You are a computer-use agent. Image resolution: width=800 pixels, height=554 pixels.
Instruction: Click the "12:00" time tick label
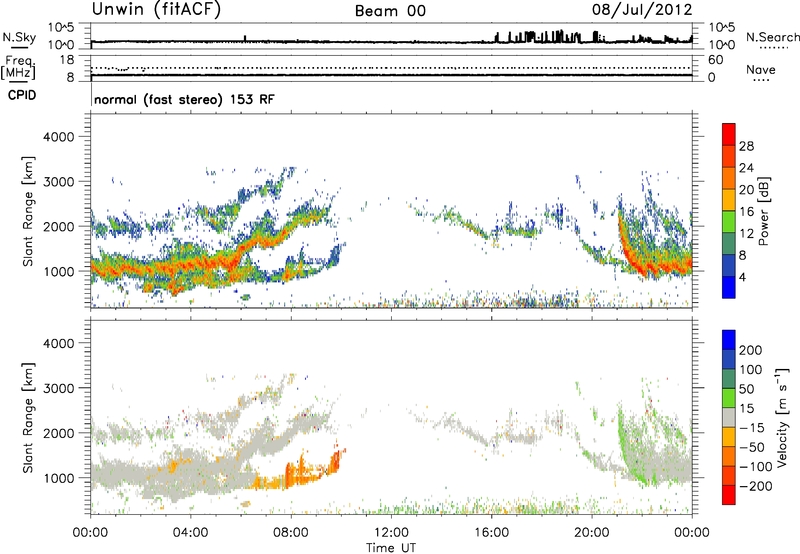(391, 533)
